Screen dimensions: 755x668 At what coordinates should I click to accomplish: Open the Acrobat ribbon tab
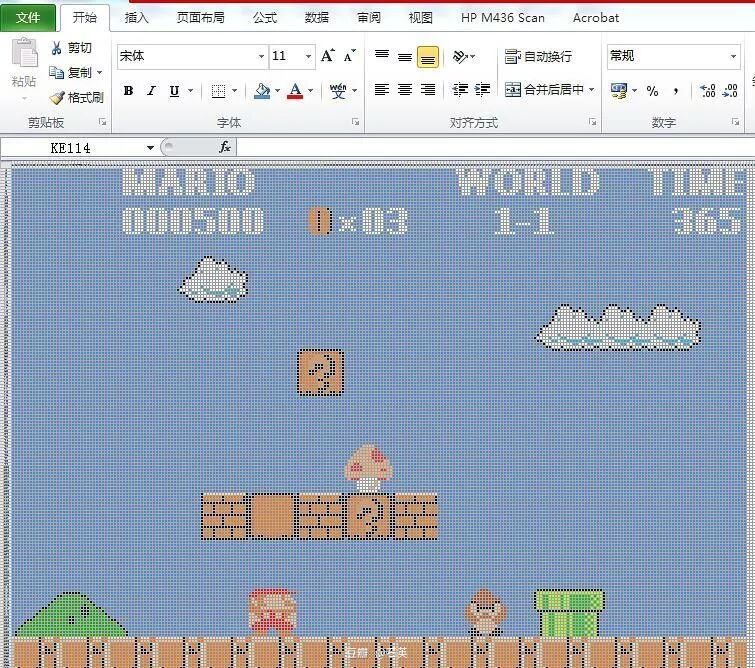(x=596, y=18)
